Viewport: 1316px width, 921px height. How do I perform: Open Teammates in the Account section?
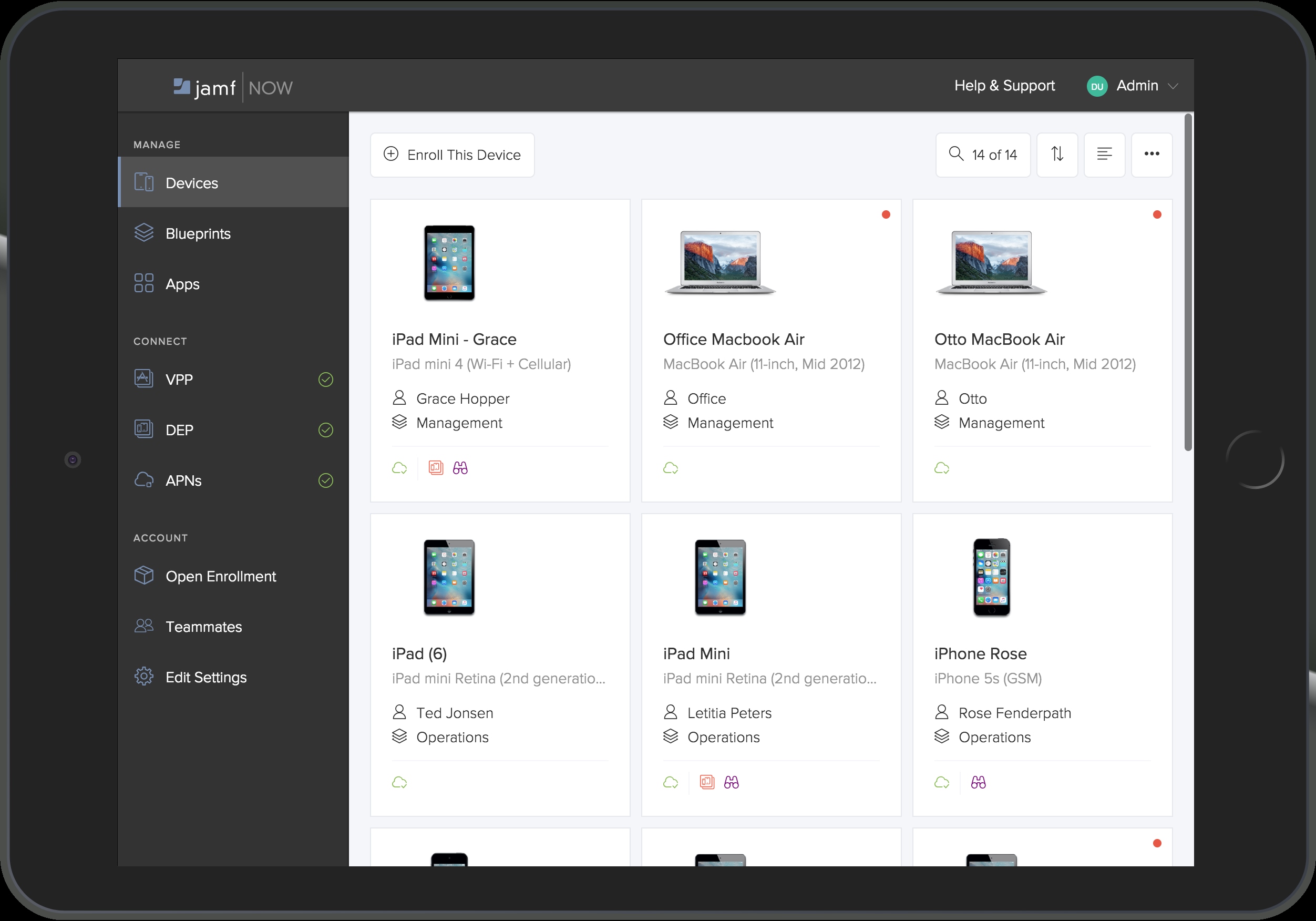pyautogui.click(x=203, y=627)
